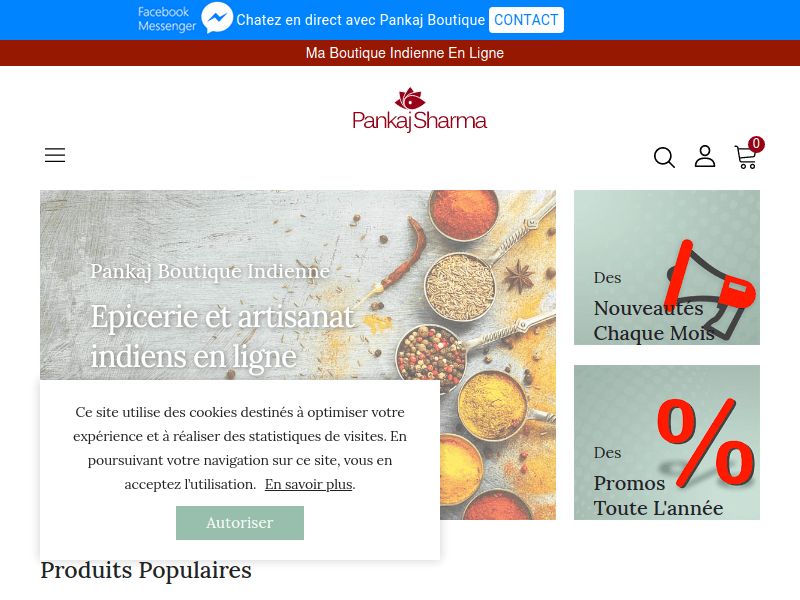Open the user account icon
Screen dimensions: 800x600
point(705,156)
